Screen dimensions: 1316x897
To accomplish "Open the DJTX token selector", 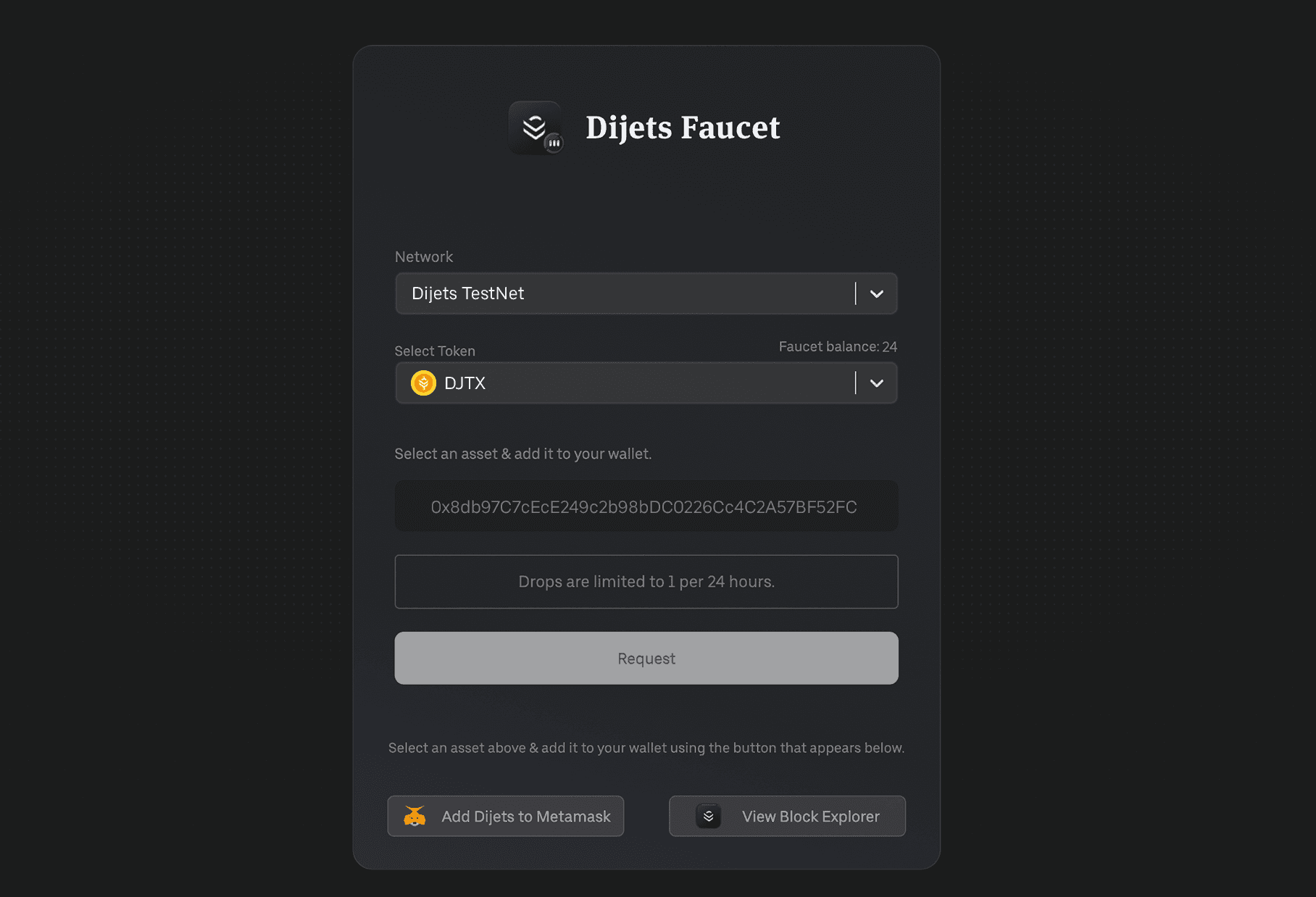I will [646, 383].
